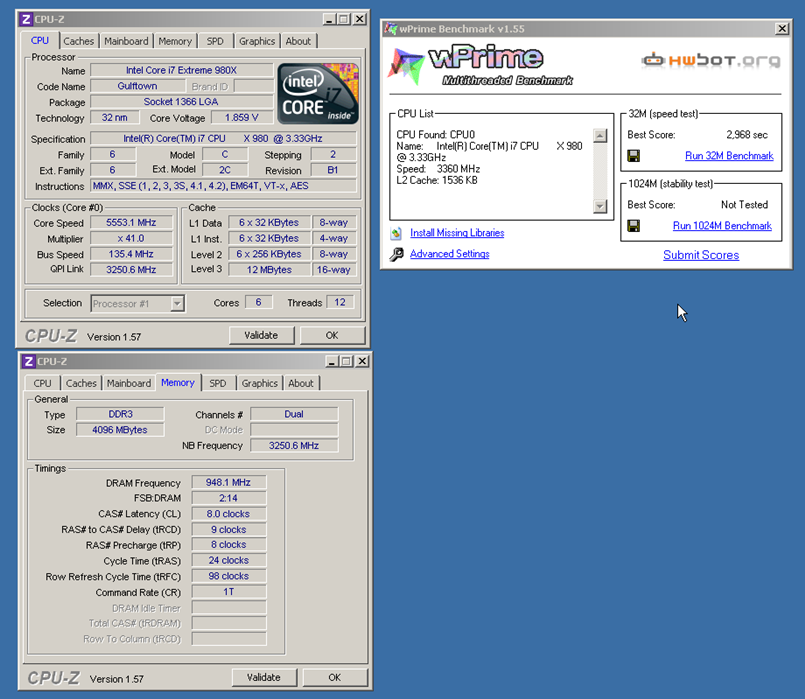Open Graphics tab in top CPU-Z window
805x699 pixels.
[x=257, y=41]
